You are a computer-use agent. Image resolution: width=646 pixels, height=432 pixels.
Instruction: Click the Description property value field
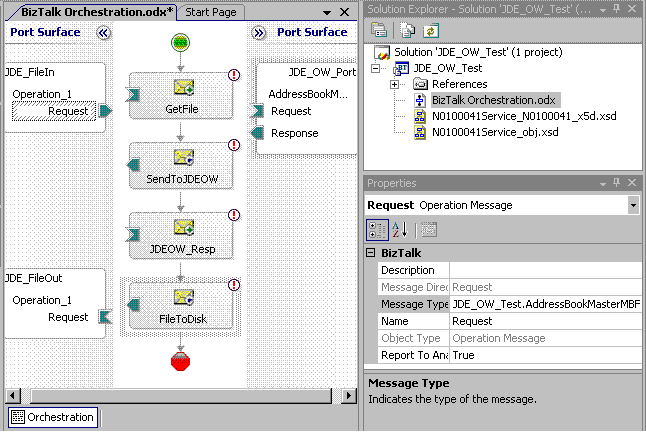(x=545, y=270)
